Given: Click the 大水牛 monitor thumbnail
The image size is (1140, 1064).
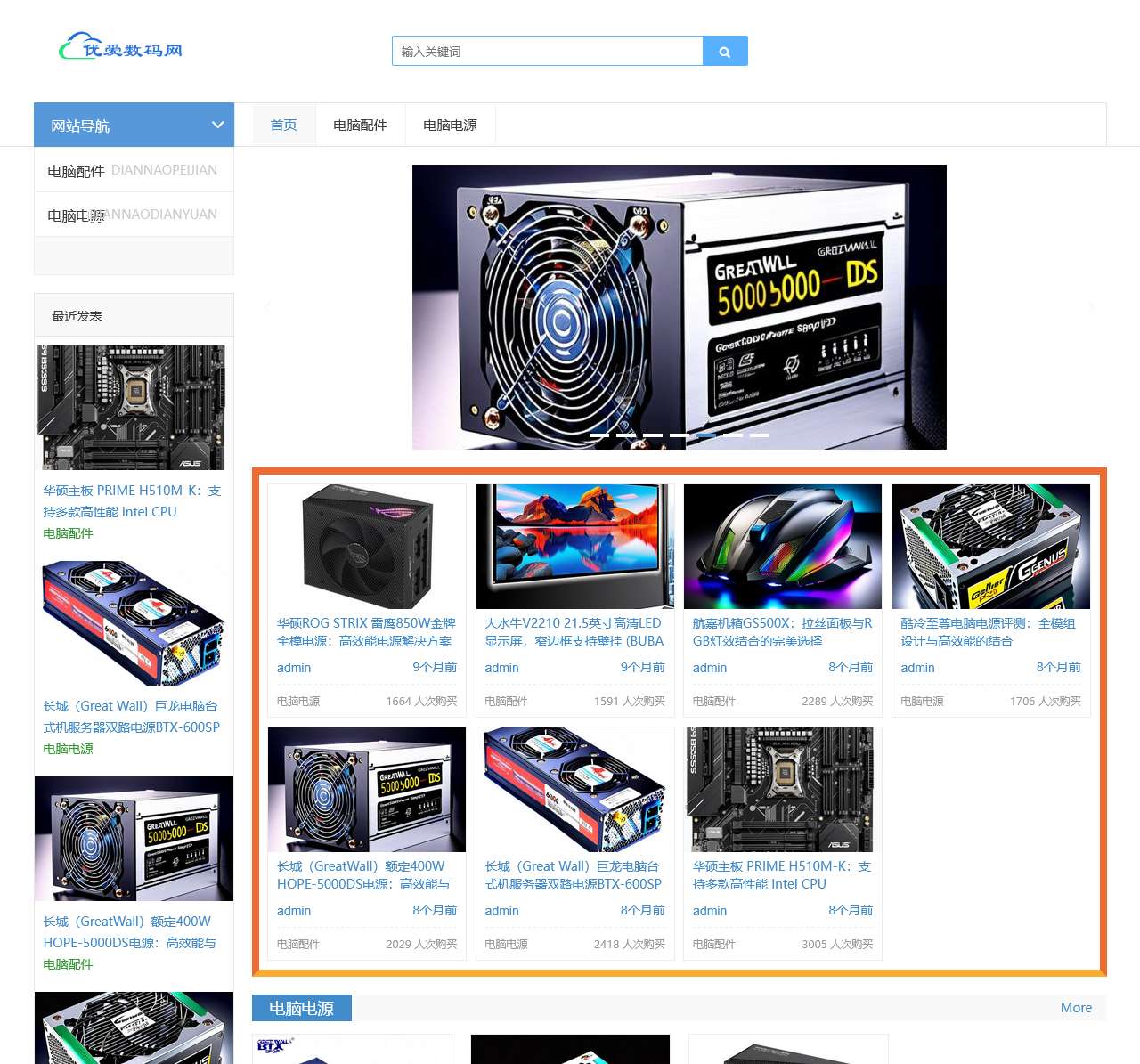Looking at the screenshot, I should [x=574, y=547].
